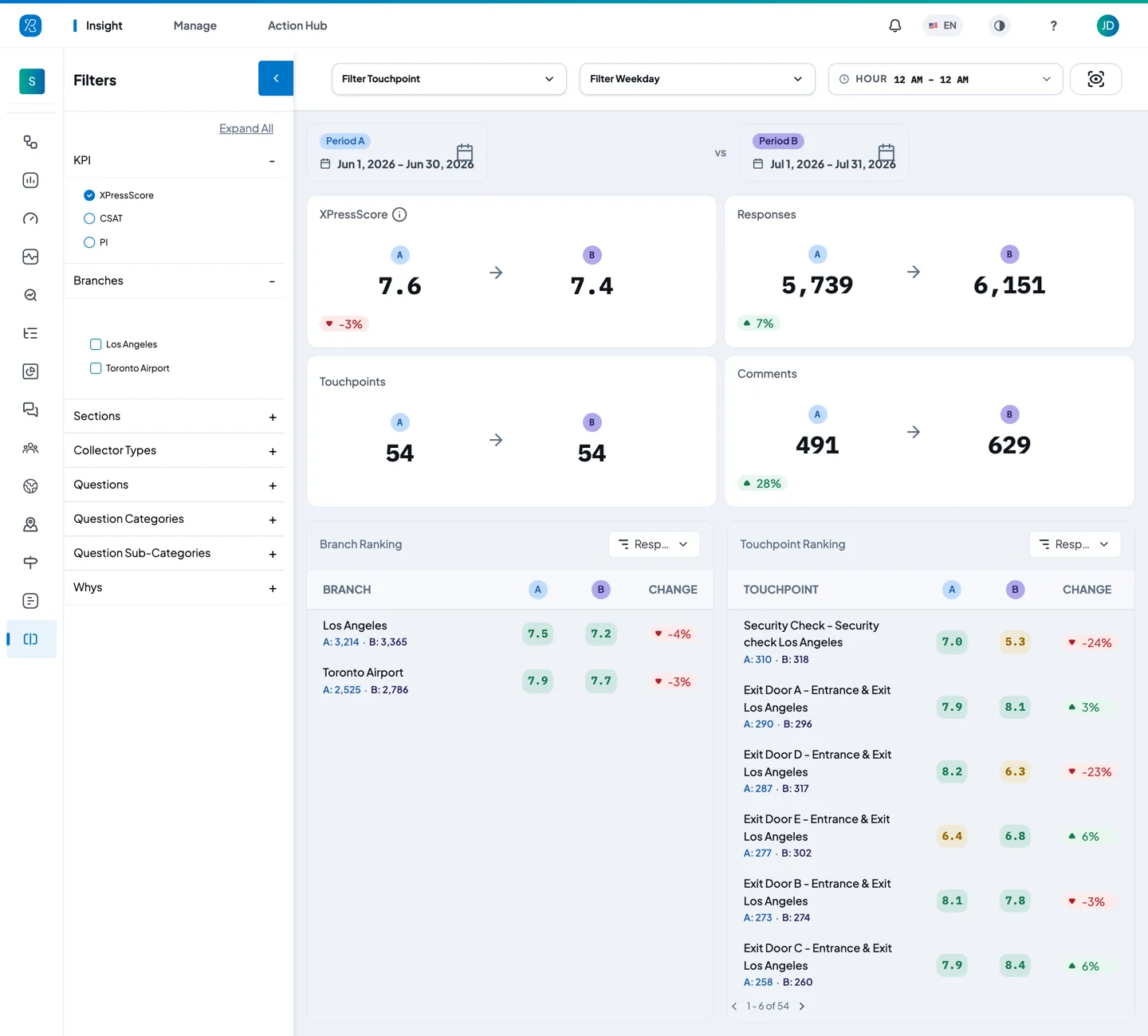This screenshot has width=1148, height=1036.
Task: Open the help question mark icon
Action: [x=1053, y=26]
